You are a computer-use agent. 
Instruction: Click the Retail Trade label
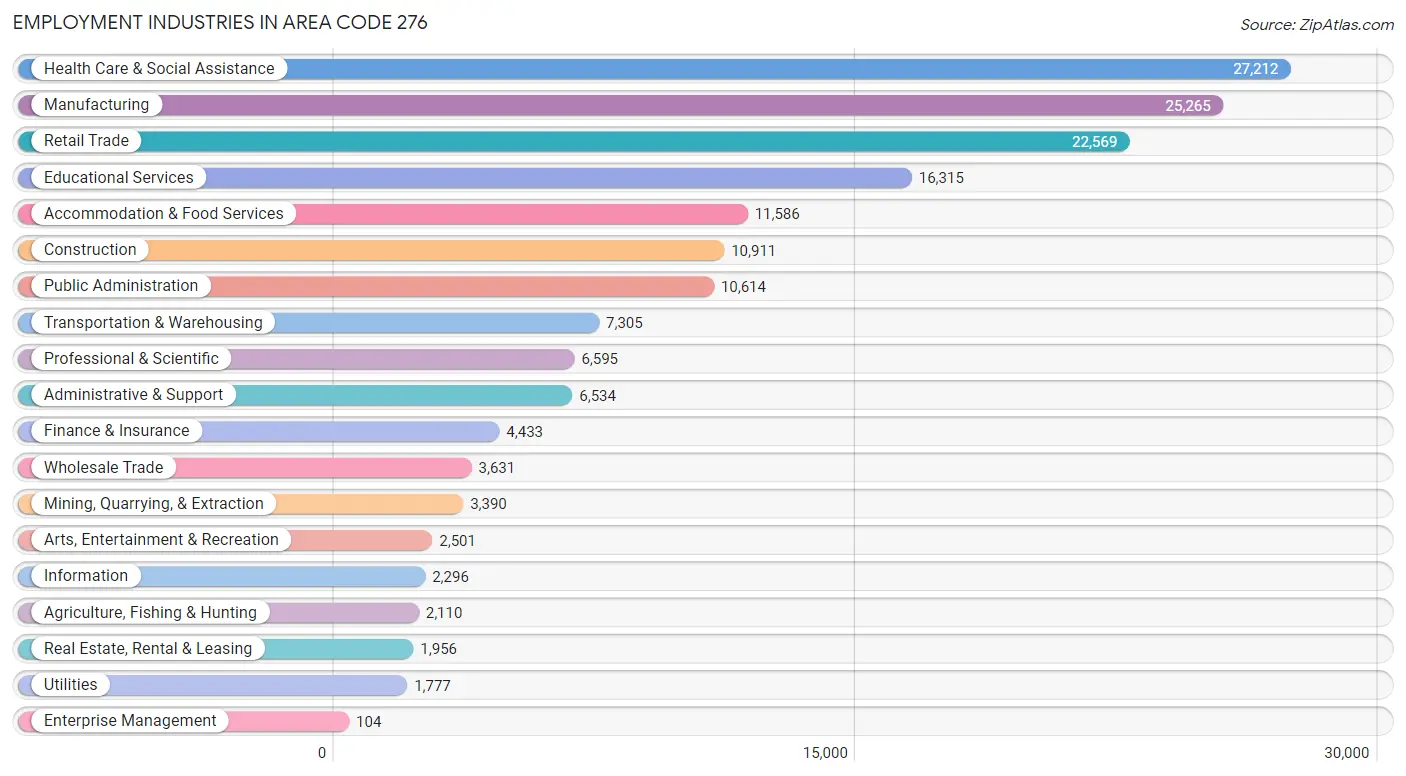[86, 140]
